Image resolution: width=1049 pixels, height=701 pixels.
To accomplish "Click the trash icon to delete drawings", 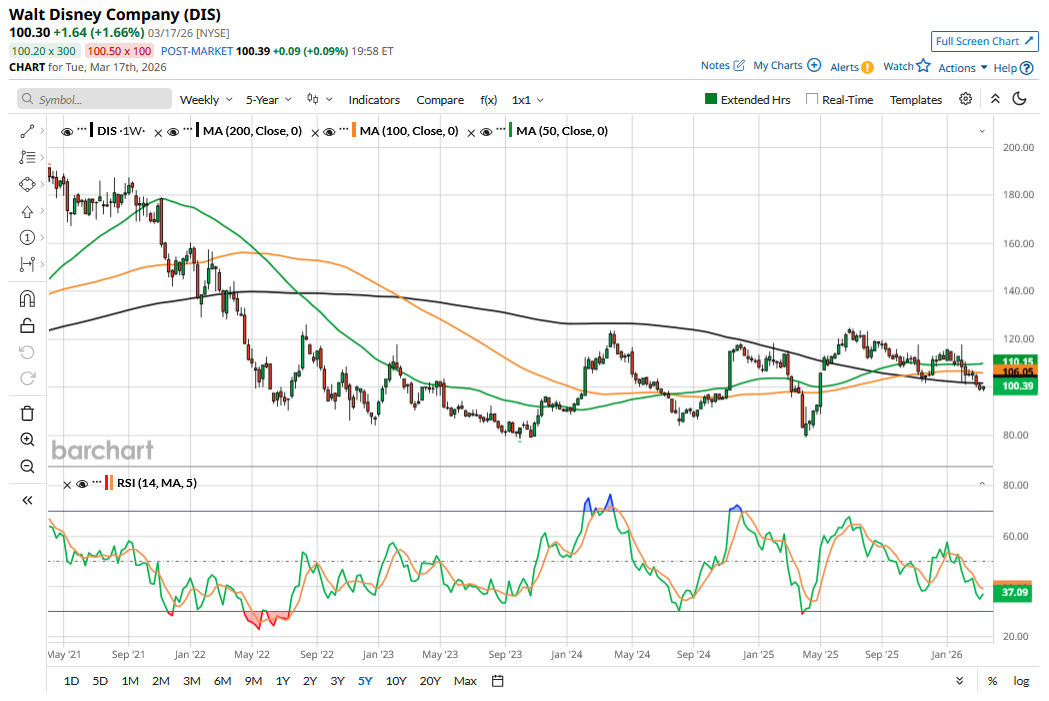I will pyautogui.click(x=27, y=413).
